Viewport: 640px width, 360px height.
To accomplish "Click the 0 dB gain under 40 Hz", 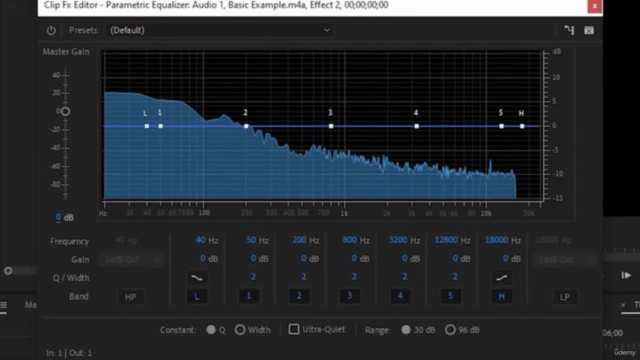I will coord(203,258).
